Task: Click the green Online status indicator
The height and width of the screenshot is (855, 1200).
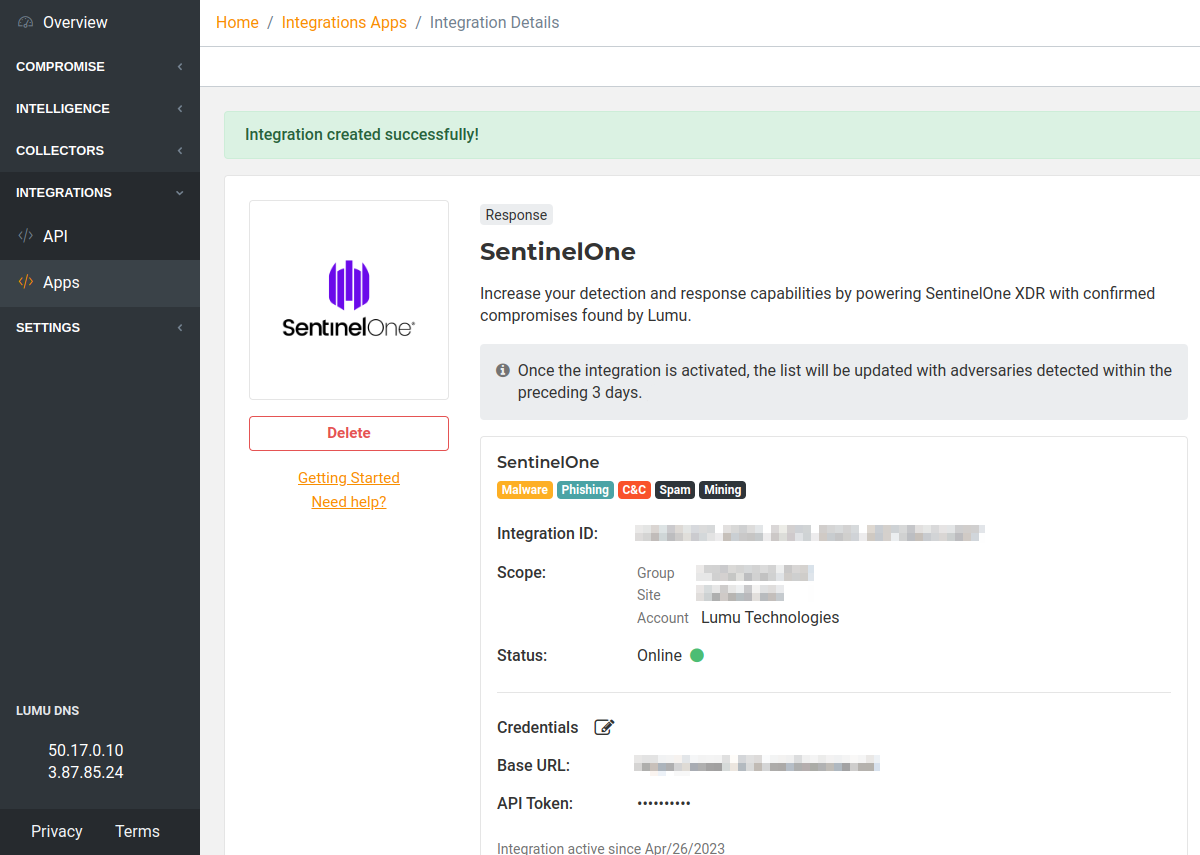Action: [x=697, y=656]
